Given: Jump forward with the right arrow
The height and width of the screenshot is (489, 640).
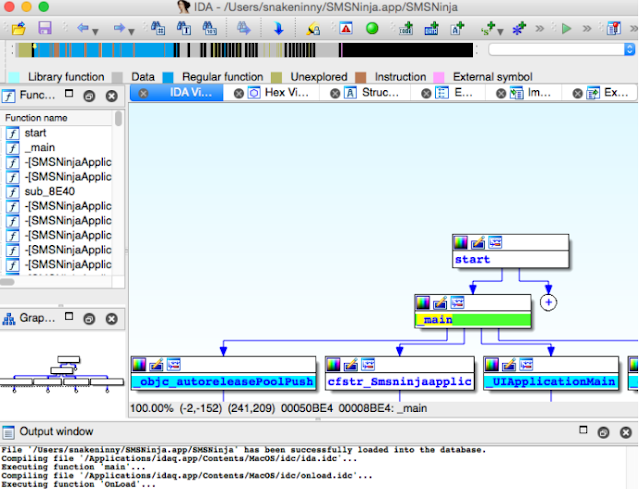Looking at the screenshot, I should [119, 28].
